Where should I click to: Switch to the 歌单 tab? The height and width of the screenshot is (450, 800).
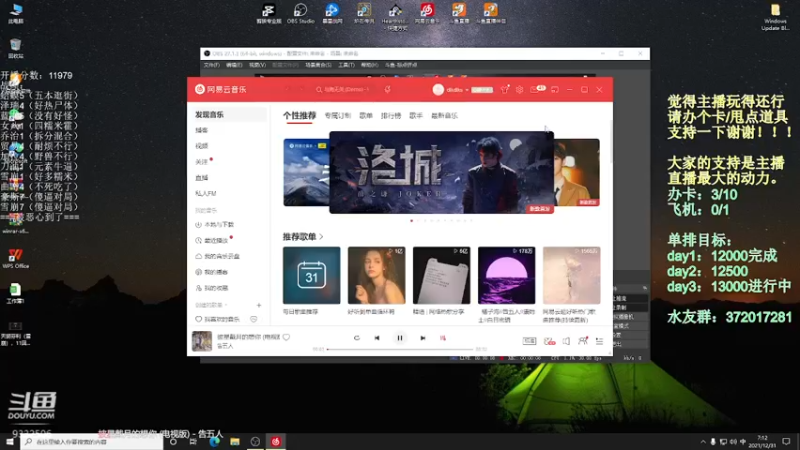tap(366, 116)
